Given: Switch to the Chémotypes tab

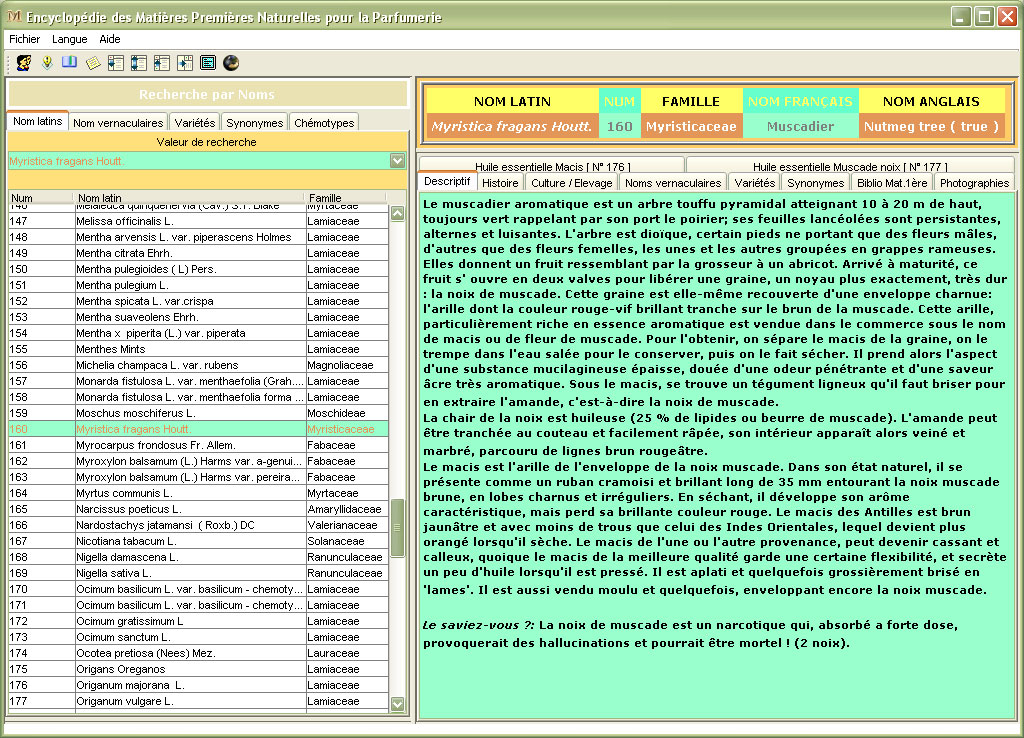Looking at the screenshot, I should tap(324, 123).
